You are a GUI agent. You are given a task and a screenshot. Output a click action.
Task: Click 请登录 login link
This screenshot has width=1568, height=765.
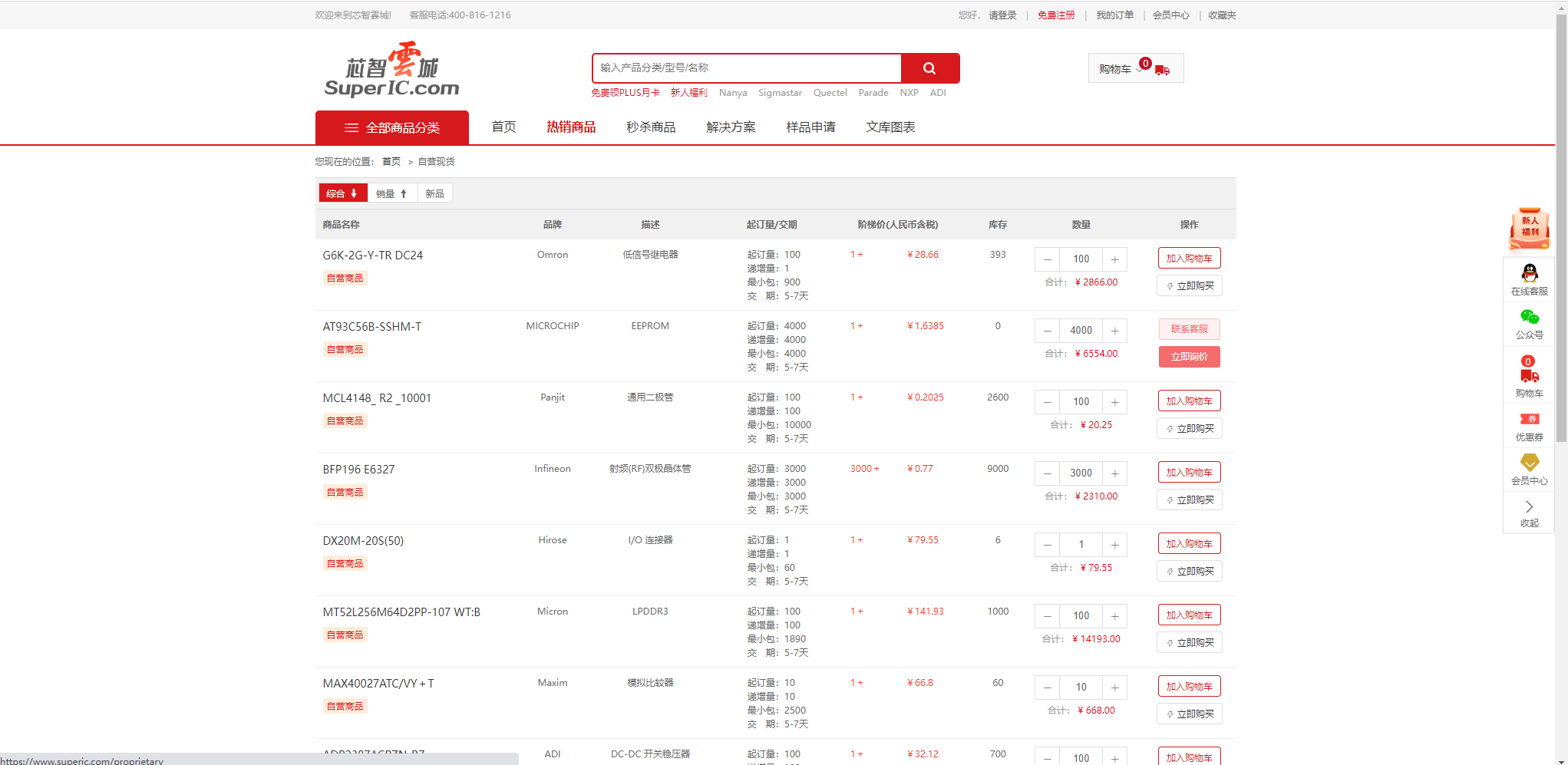1002,15
